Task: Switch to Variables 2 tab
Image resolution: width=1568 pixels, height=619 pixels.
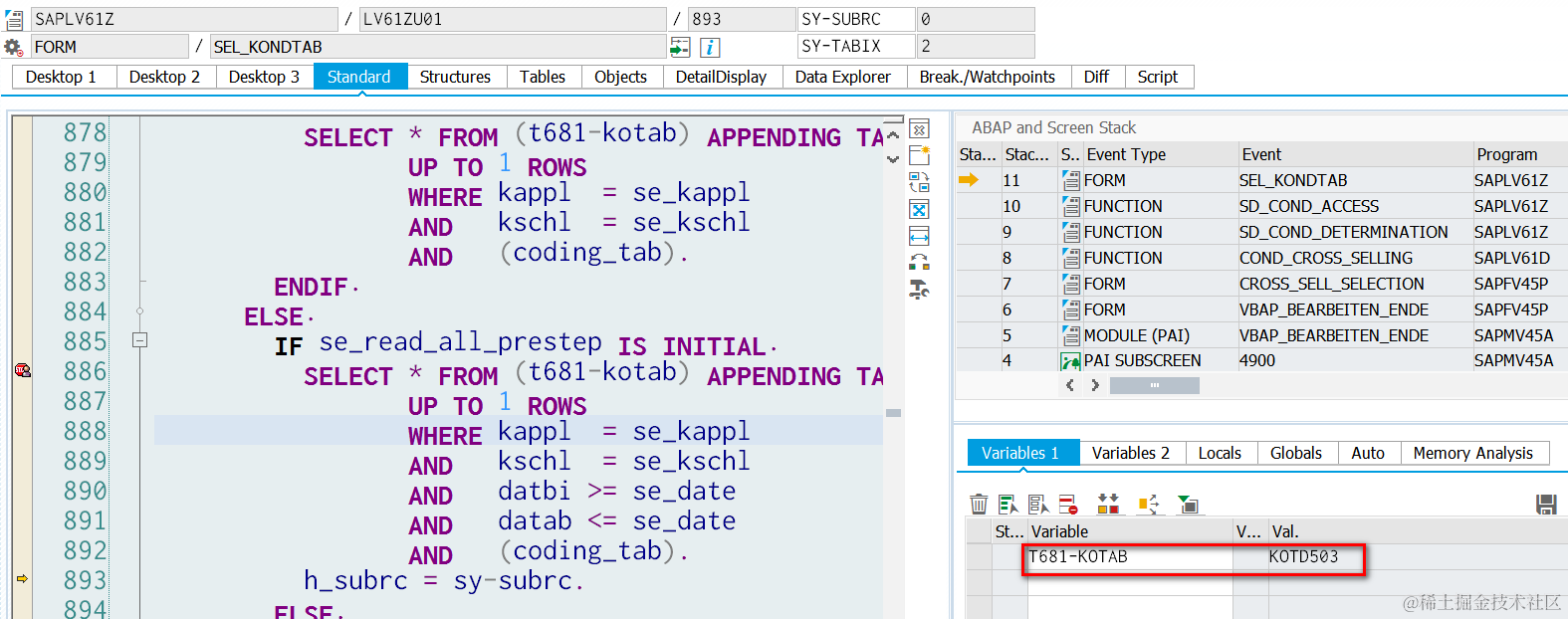Action: click(1131, 453)
